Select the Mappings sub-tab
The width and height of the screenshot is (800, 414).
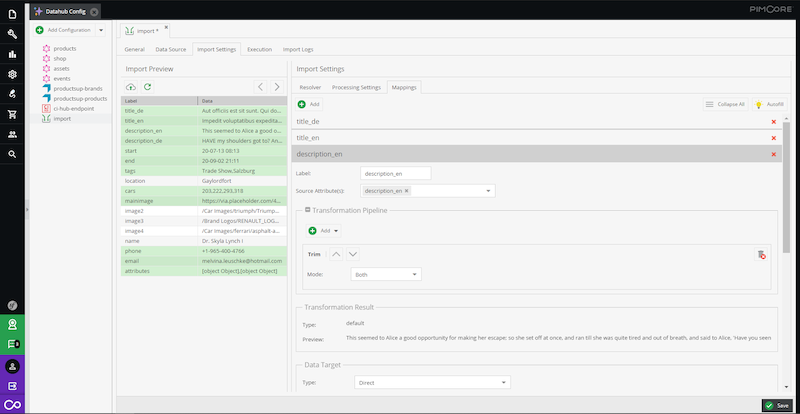[x=404, y=87]
